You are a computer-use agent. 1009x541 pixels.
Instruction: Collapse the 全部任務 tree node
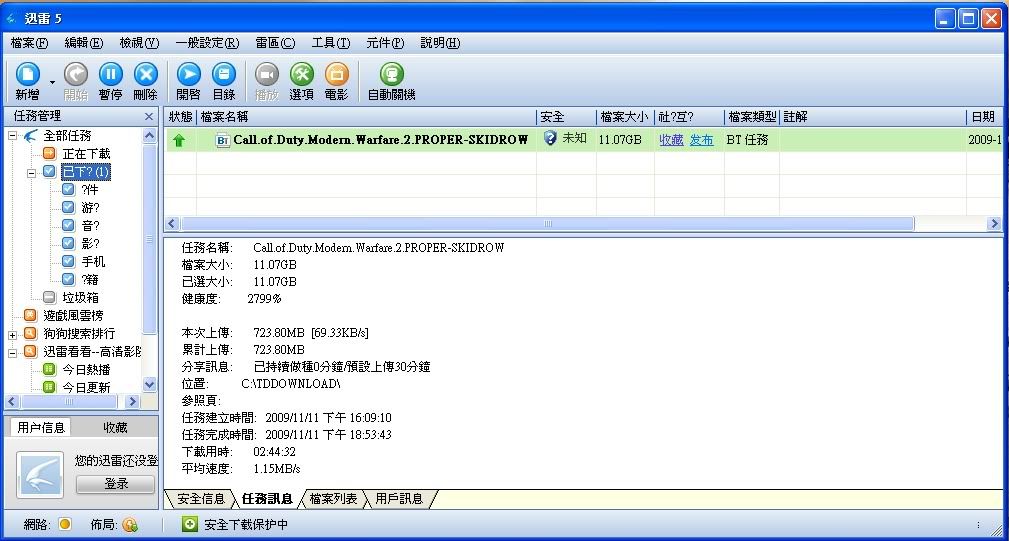point(13,136)
